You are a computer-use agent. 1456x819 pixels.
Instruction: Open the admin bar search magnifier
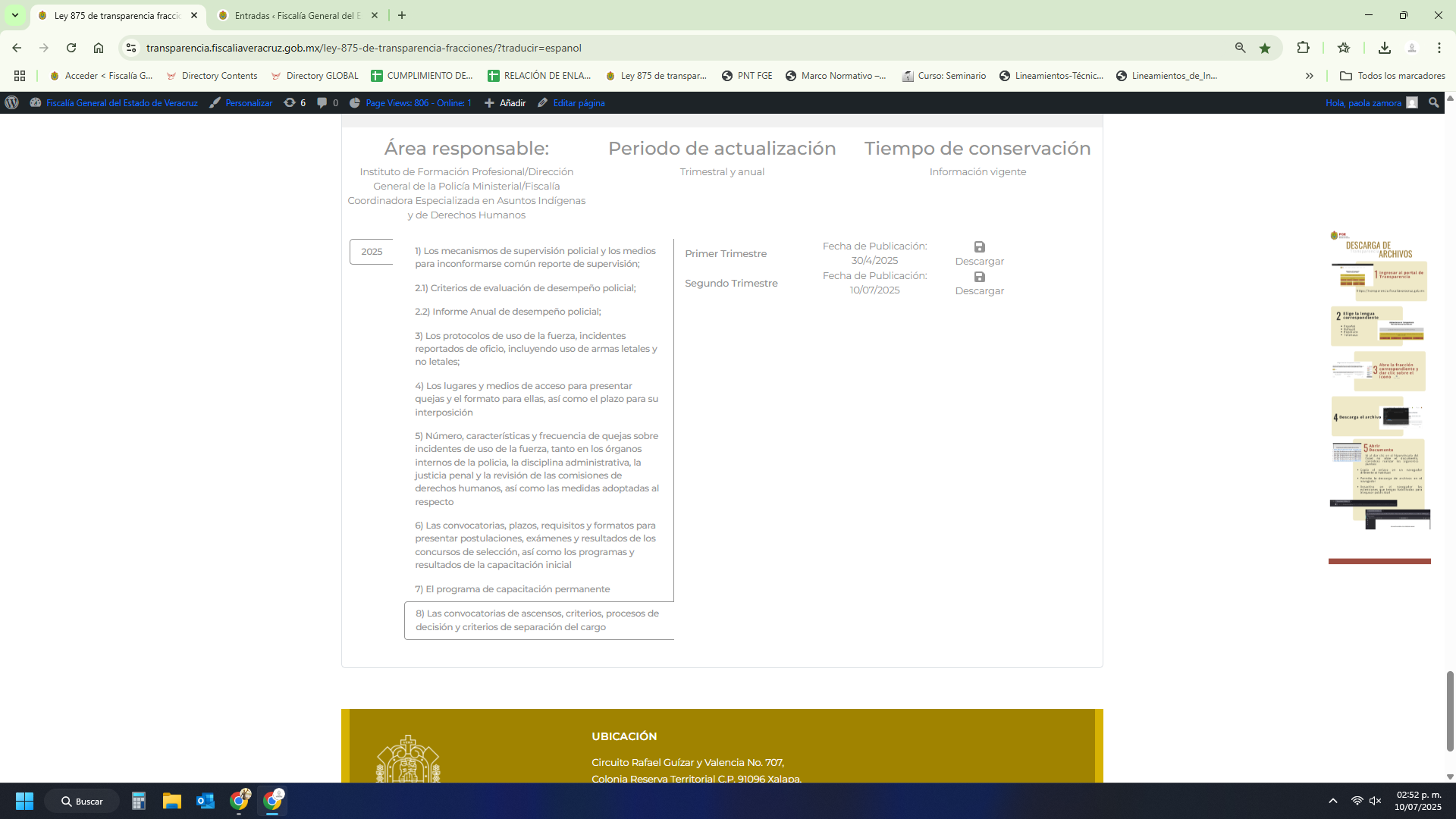pyautogui.click(x=1433, y=102)
